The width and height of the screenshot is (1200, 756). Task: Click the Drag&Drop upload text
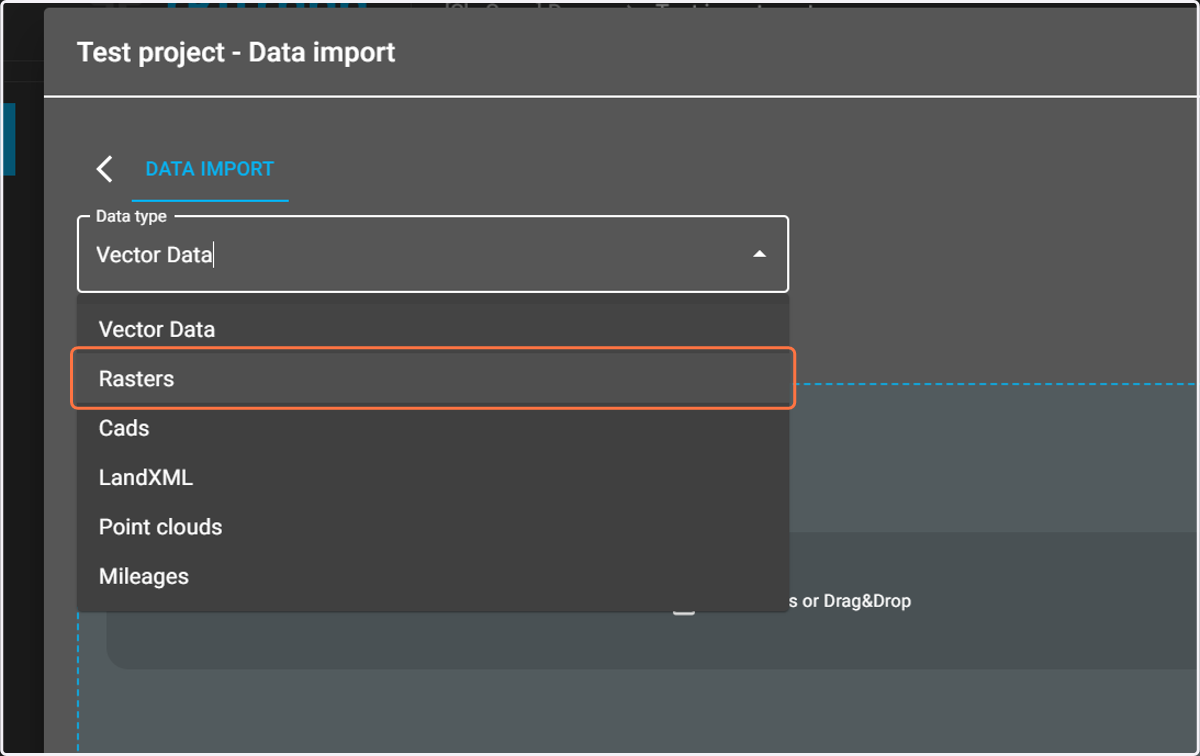coord(850,602)
